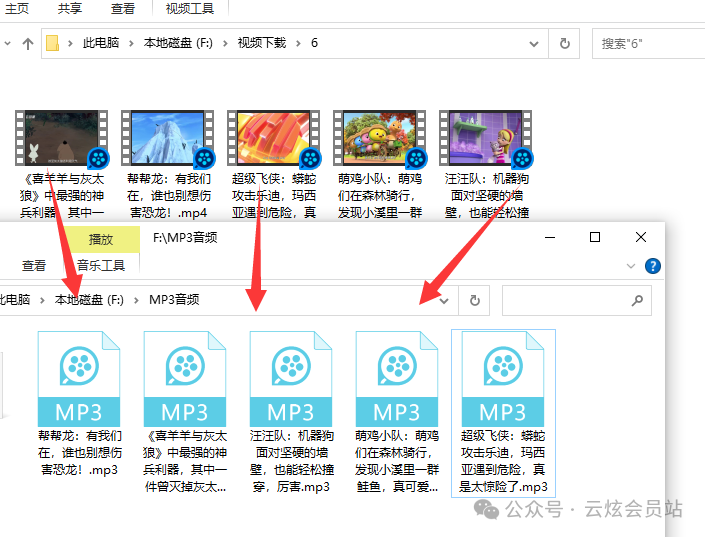Click the 汪汪队 video file name text
705x537 pixels.
(486, 196)
